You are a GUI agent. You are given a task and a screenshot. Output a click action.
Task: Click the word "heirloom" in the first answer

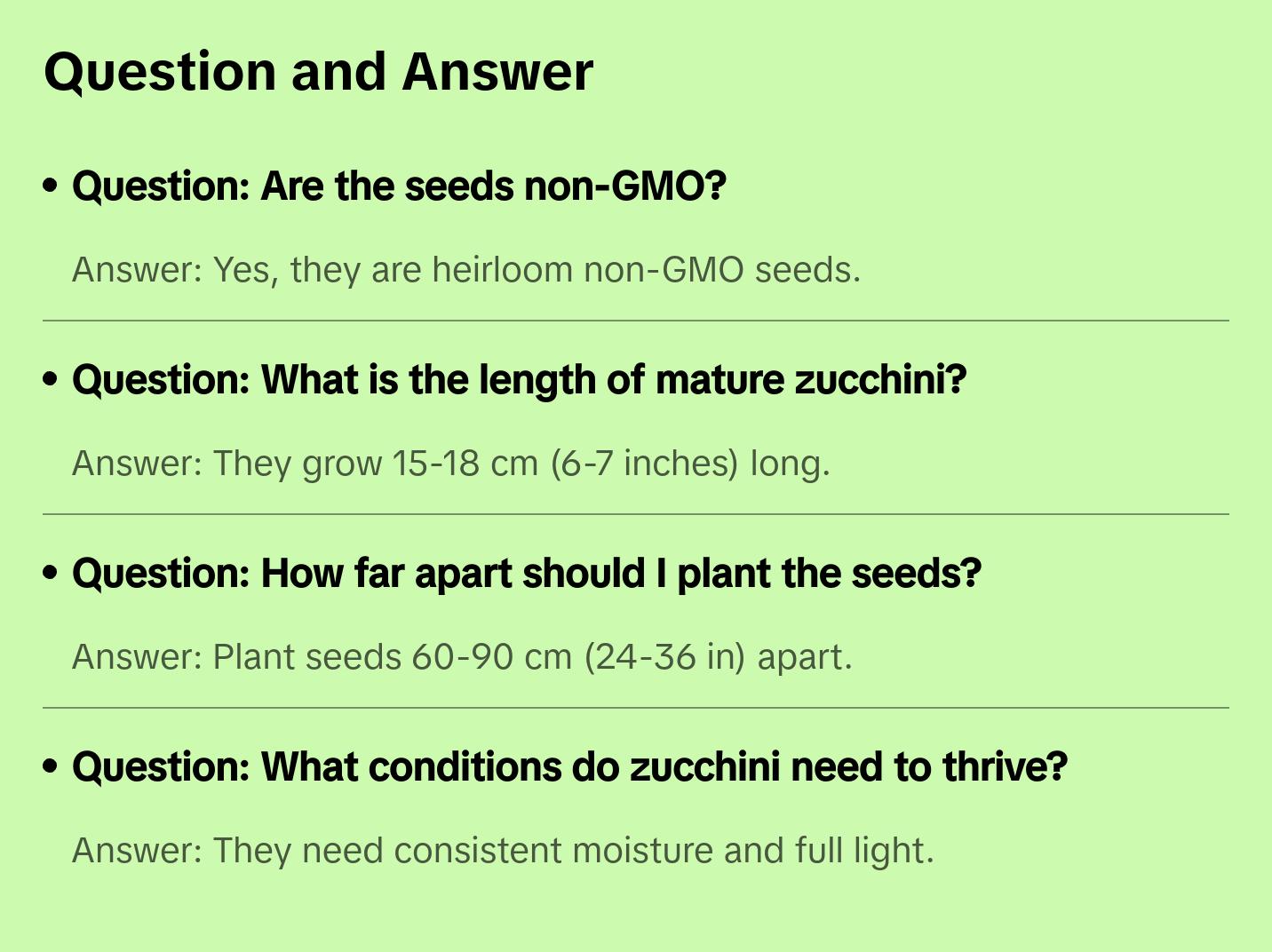502,270
